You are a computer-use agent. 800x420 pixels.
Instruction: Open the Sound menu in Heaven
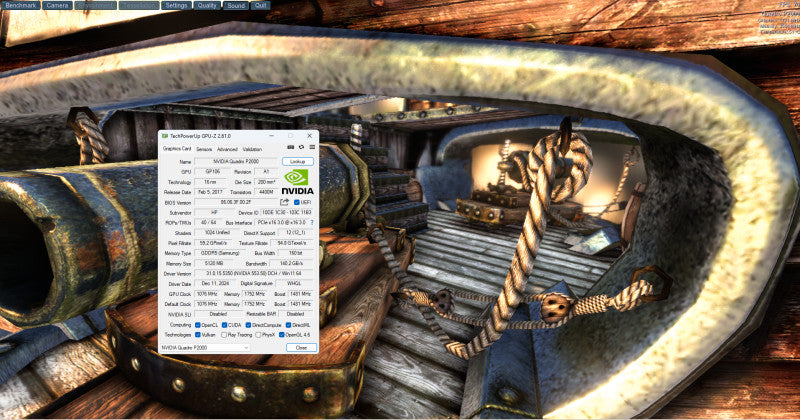pyautogui.click(x=236, y=5)
